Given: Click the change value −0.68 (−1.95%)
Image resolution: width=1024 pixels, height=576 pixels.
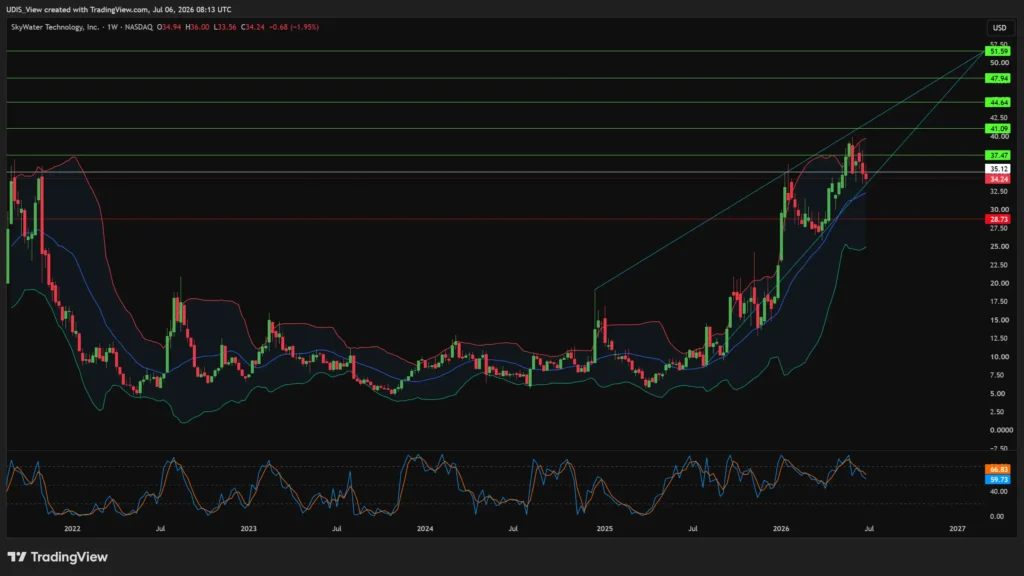Looking at the screenshot, I should pyautogui.click(x=294, y=27).
